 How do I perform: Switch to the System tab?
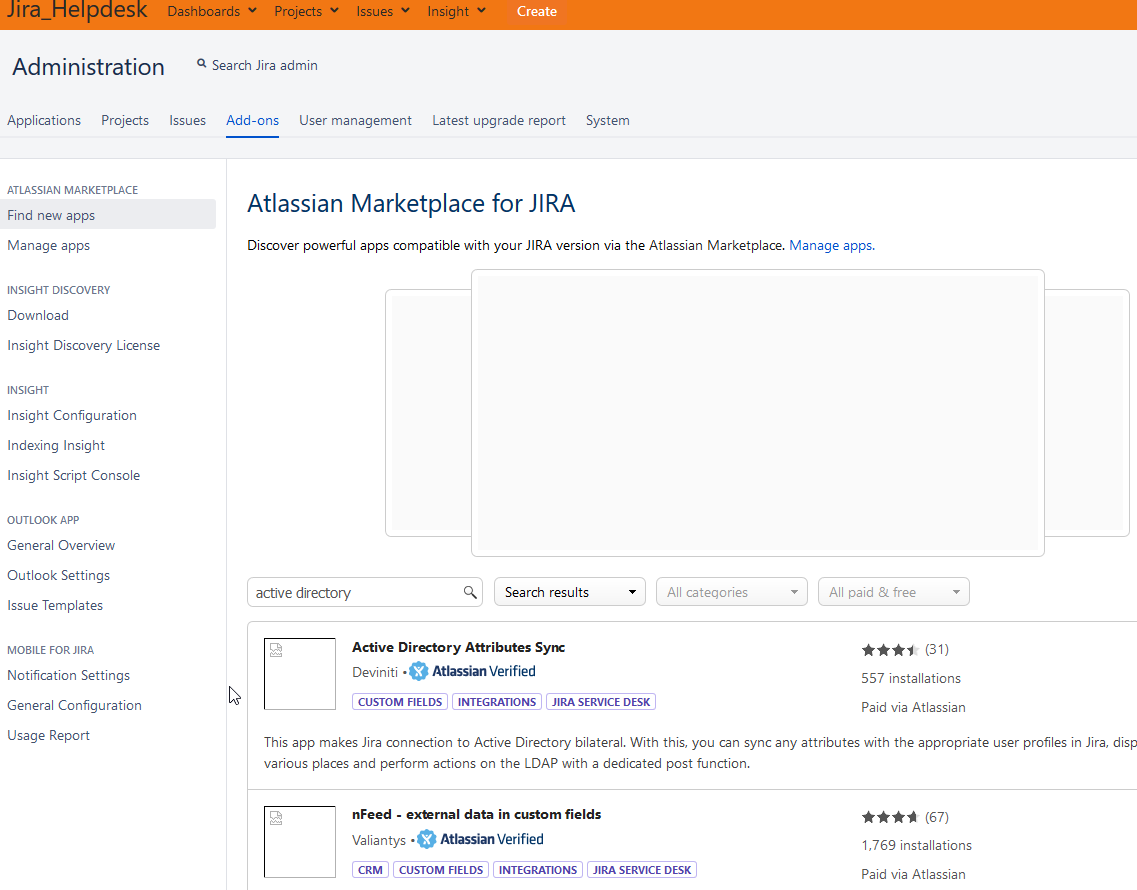click(608, 120)
